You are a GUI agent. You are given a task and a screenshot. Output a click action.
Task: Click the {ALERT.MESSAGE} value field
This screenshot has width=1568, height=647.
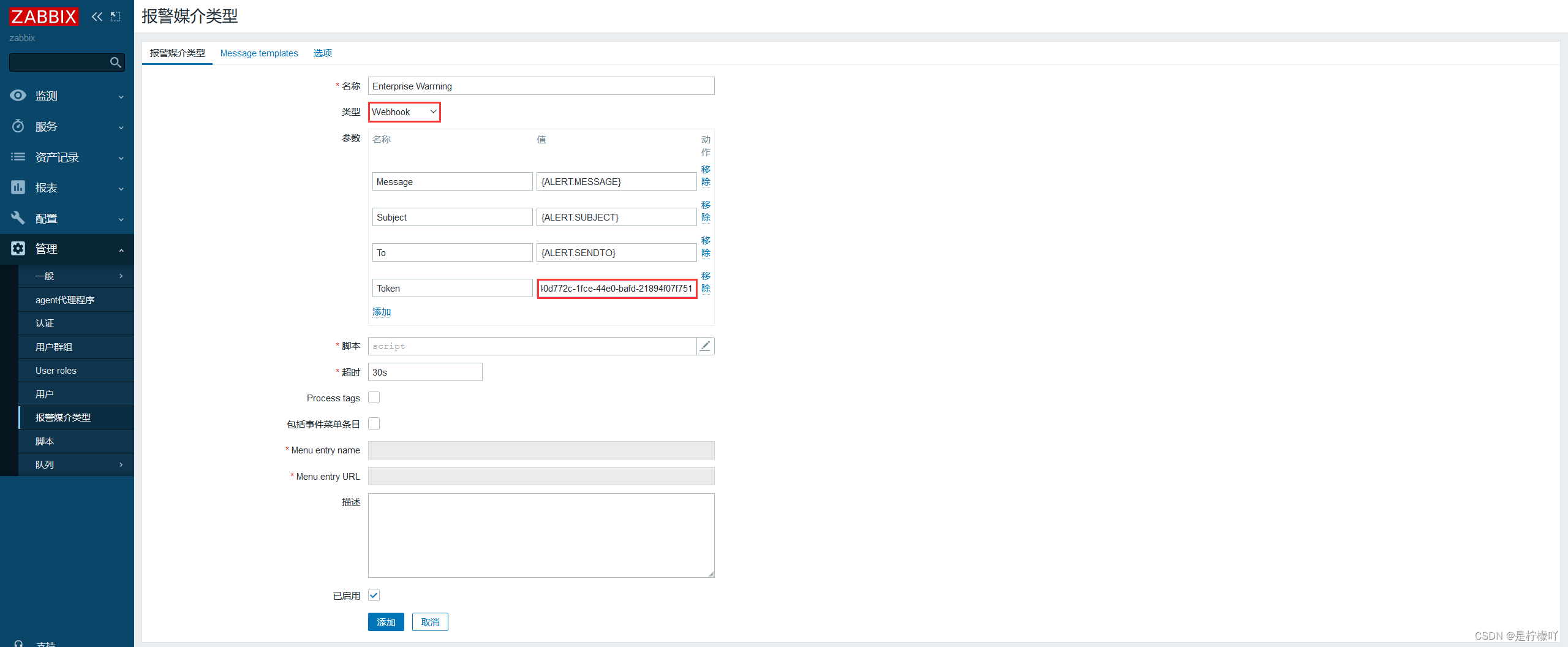click(616, 181)
